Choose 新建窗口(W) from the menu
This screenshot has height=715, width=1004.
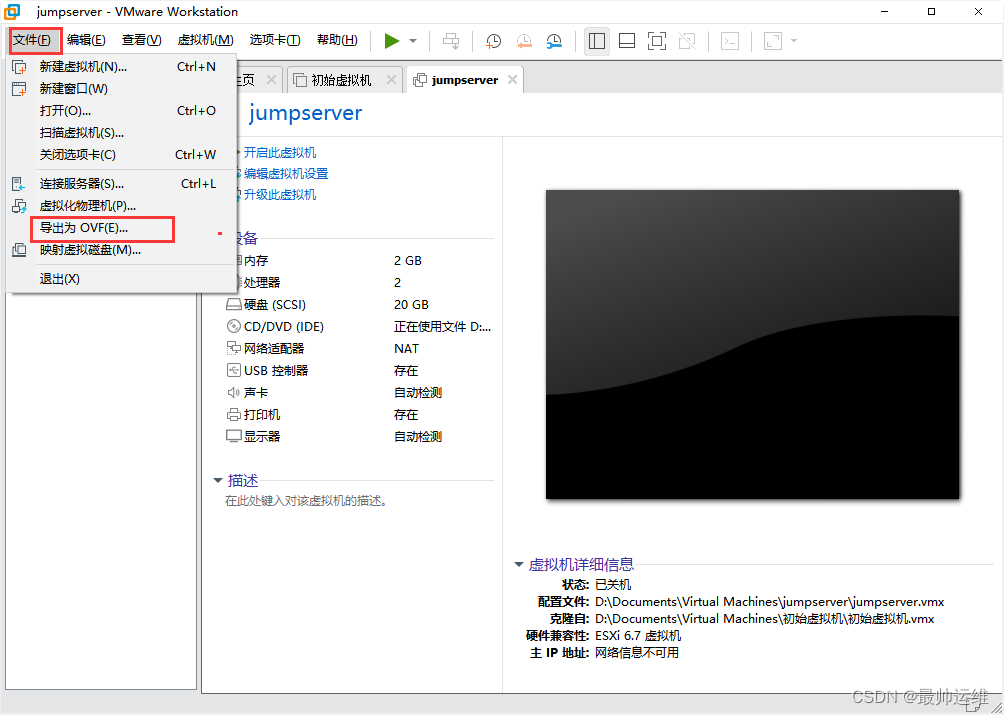click(x=122, y=89)
